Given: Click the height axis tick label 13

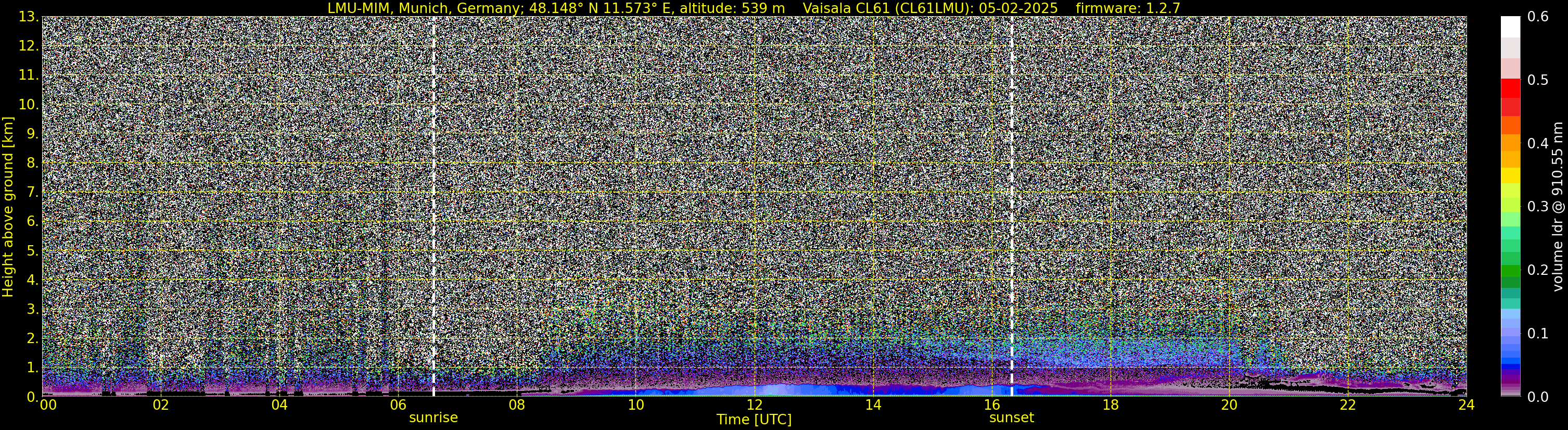Looking at the screenshot, I should click(x=29, y=17).
